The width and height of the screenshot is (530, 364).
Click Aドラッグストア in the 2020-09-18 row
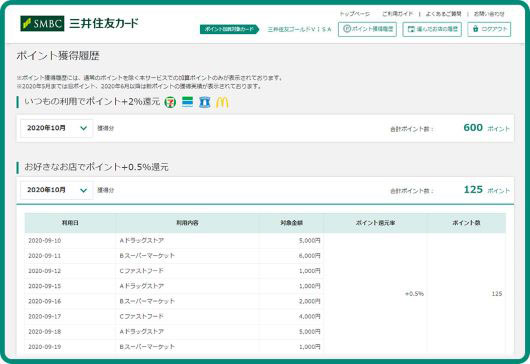(x=142, y=332)
